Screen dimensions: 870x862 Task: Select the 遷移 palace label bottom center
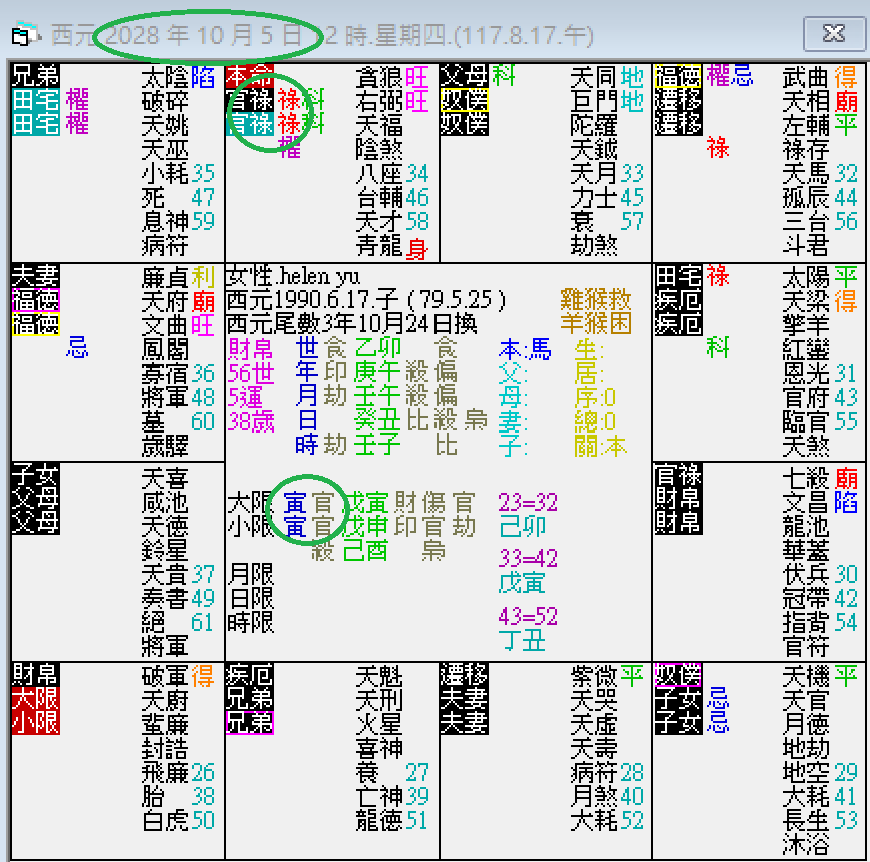click(x=462, y=673)
